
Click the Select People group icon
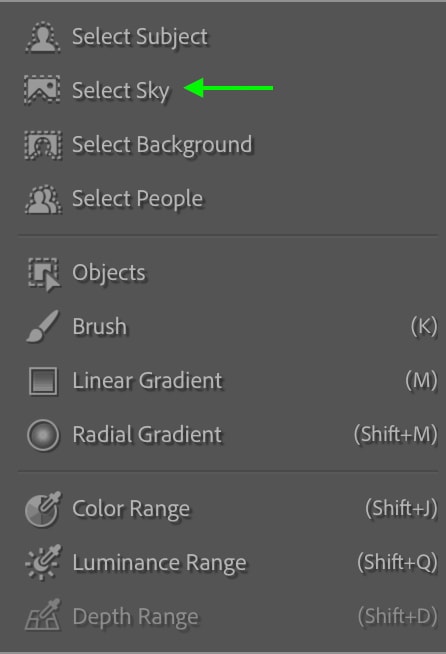[43, 199]
